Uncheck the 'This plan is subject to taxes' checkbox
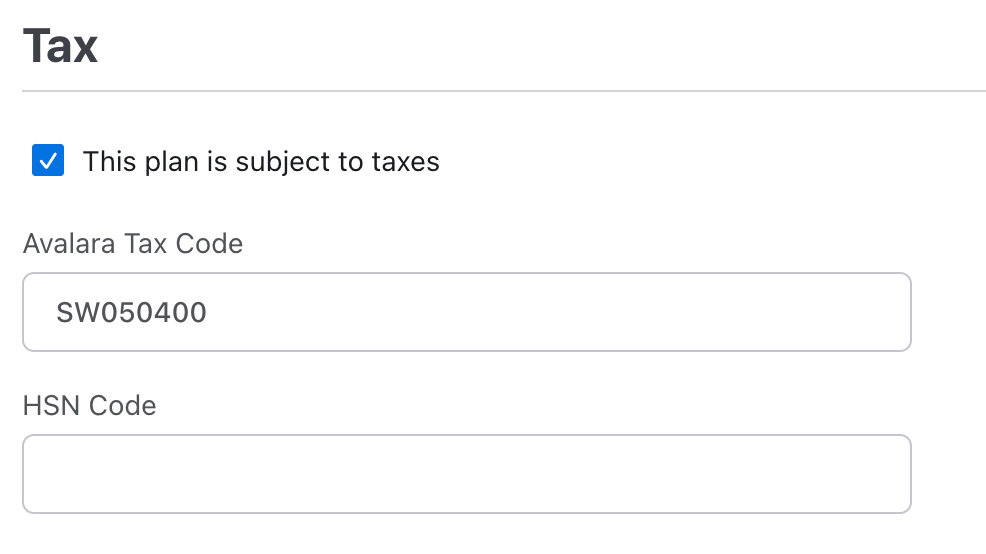This screenshot has height=554, width=986. point(48,161)
